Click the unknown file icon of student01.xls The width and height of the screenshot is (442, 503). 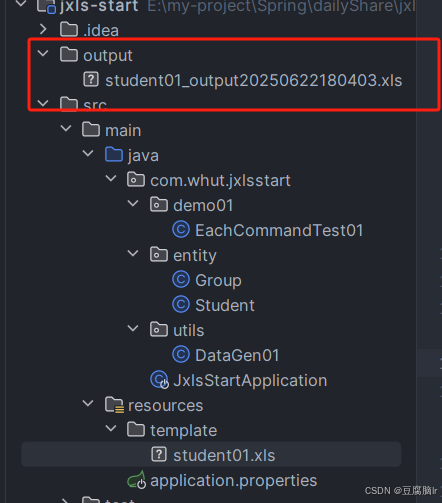click(159, 455)
